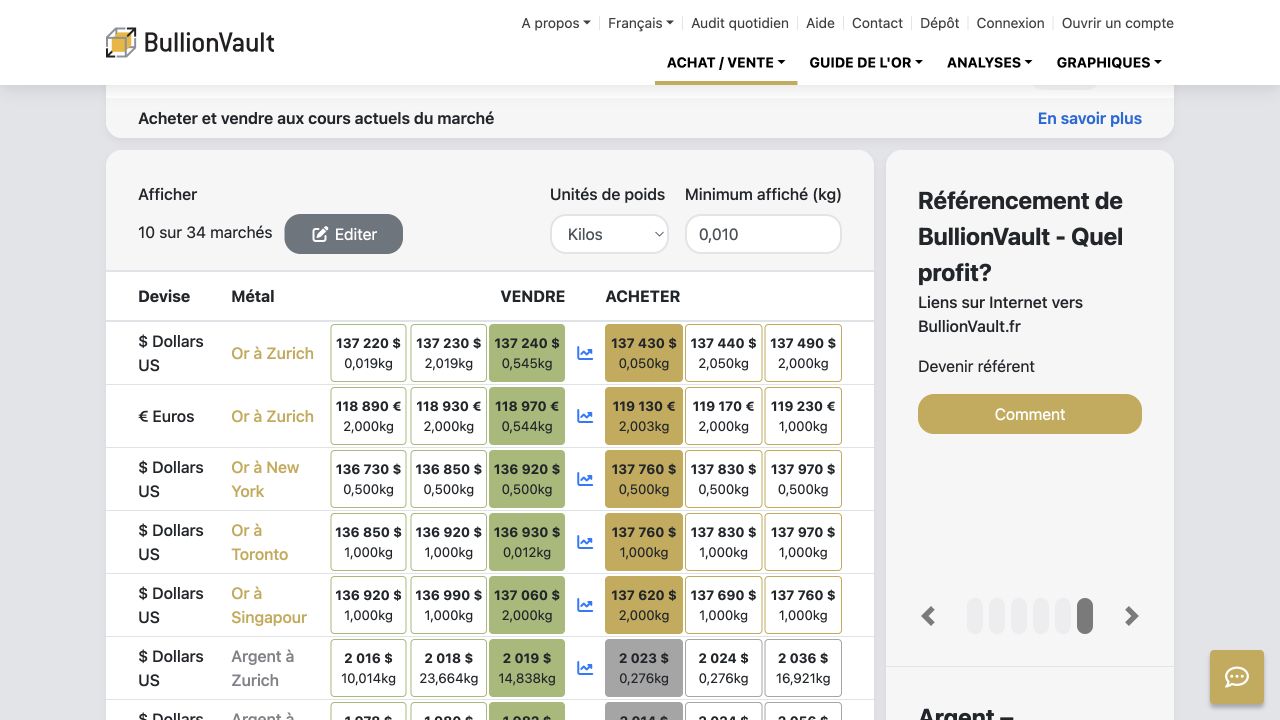
Task: Select sell price 137 240 $ for Zurich gold
Action: (527, 353)
